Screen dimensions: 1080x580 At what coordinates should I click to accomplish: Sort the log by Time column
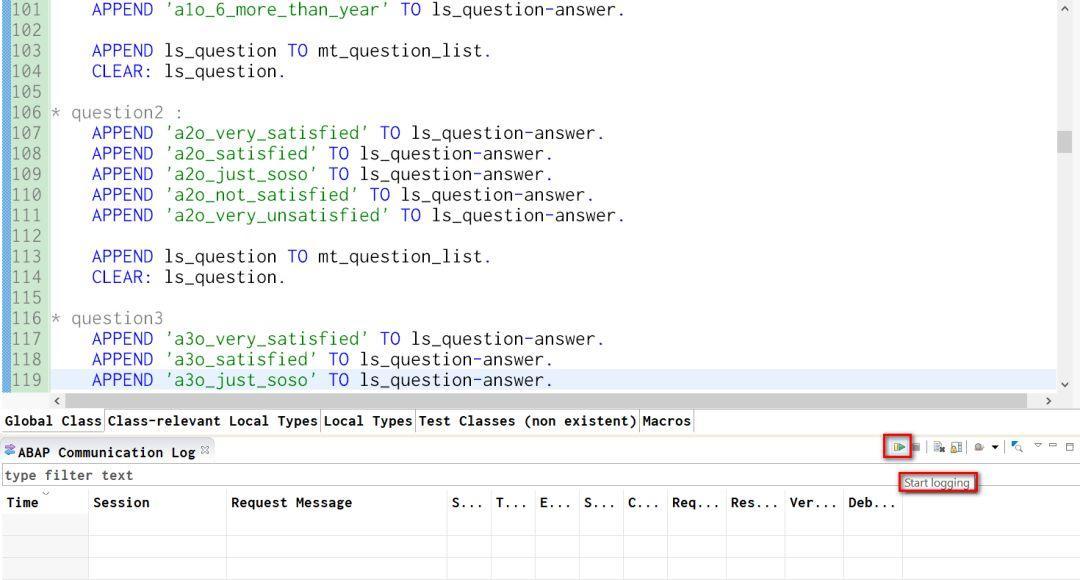click(x=45, y=502)
